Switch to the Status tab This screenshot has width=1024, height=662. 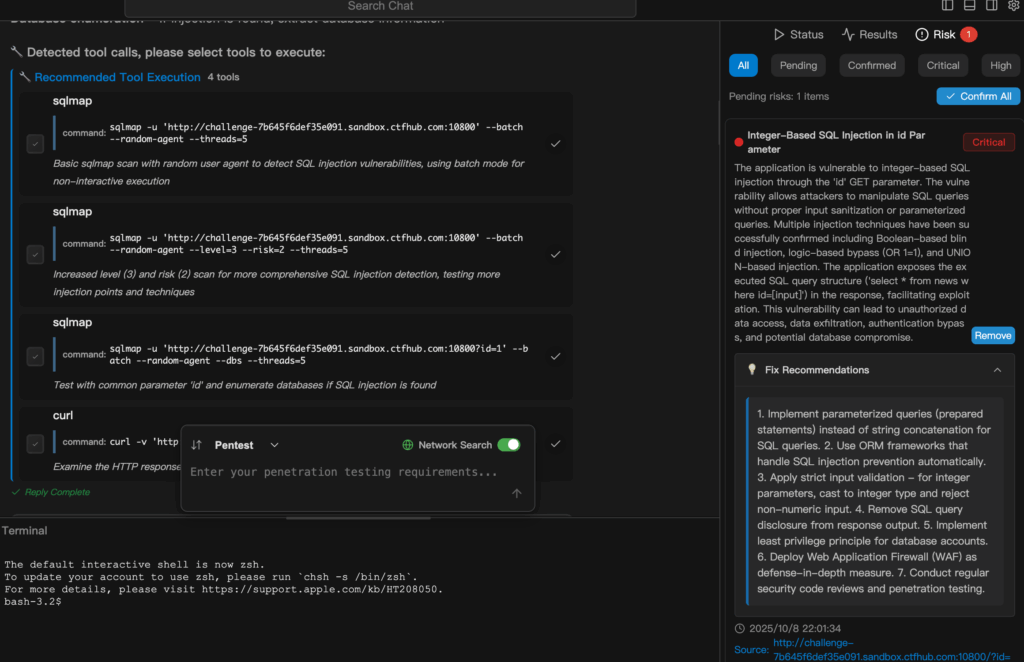(x=798, y=34)
